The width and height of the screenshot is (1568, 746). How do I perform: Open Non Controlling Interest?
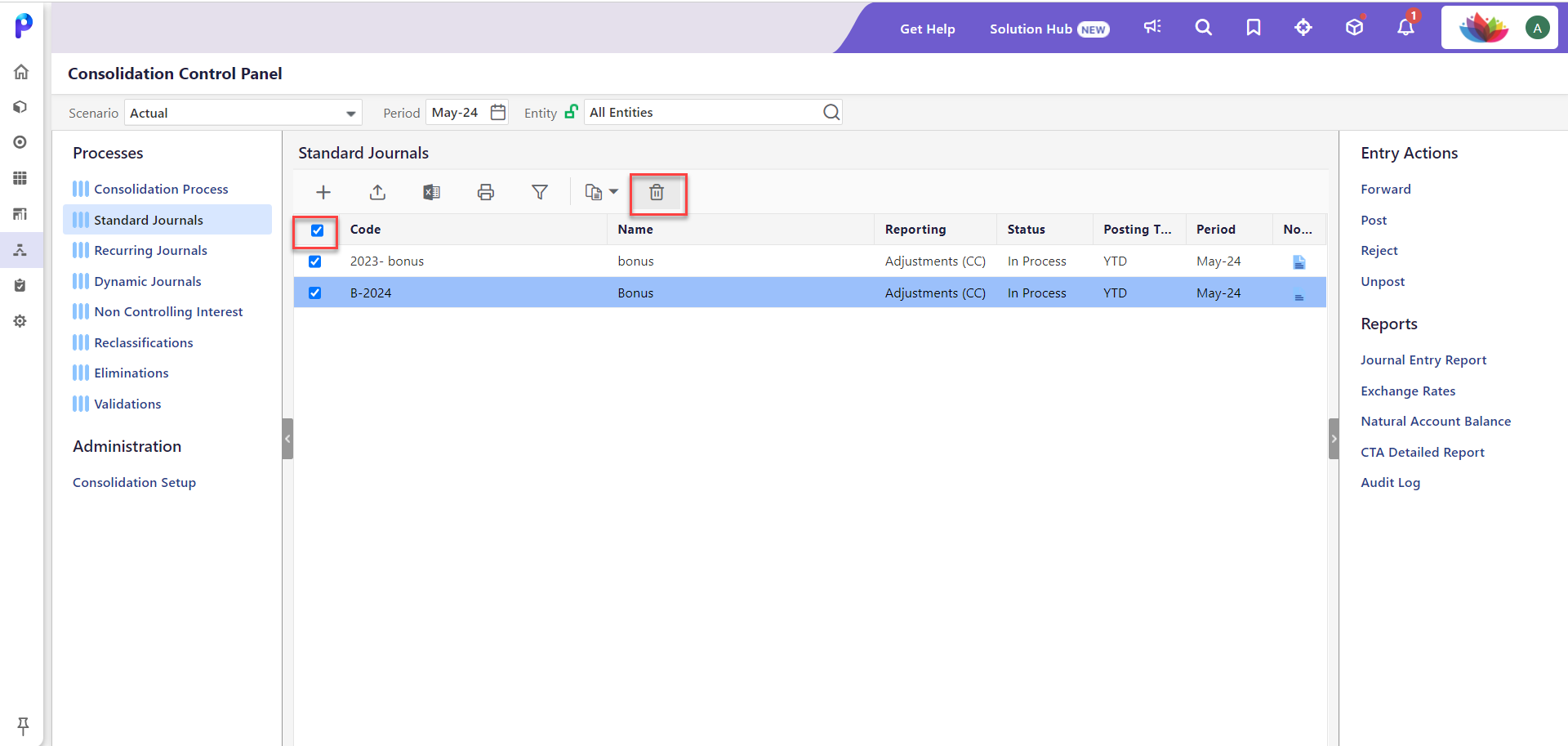coord(168,311)
